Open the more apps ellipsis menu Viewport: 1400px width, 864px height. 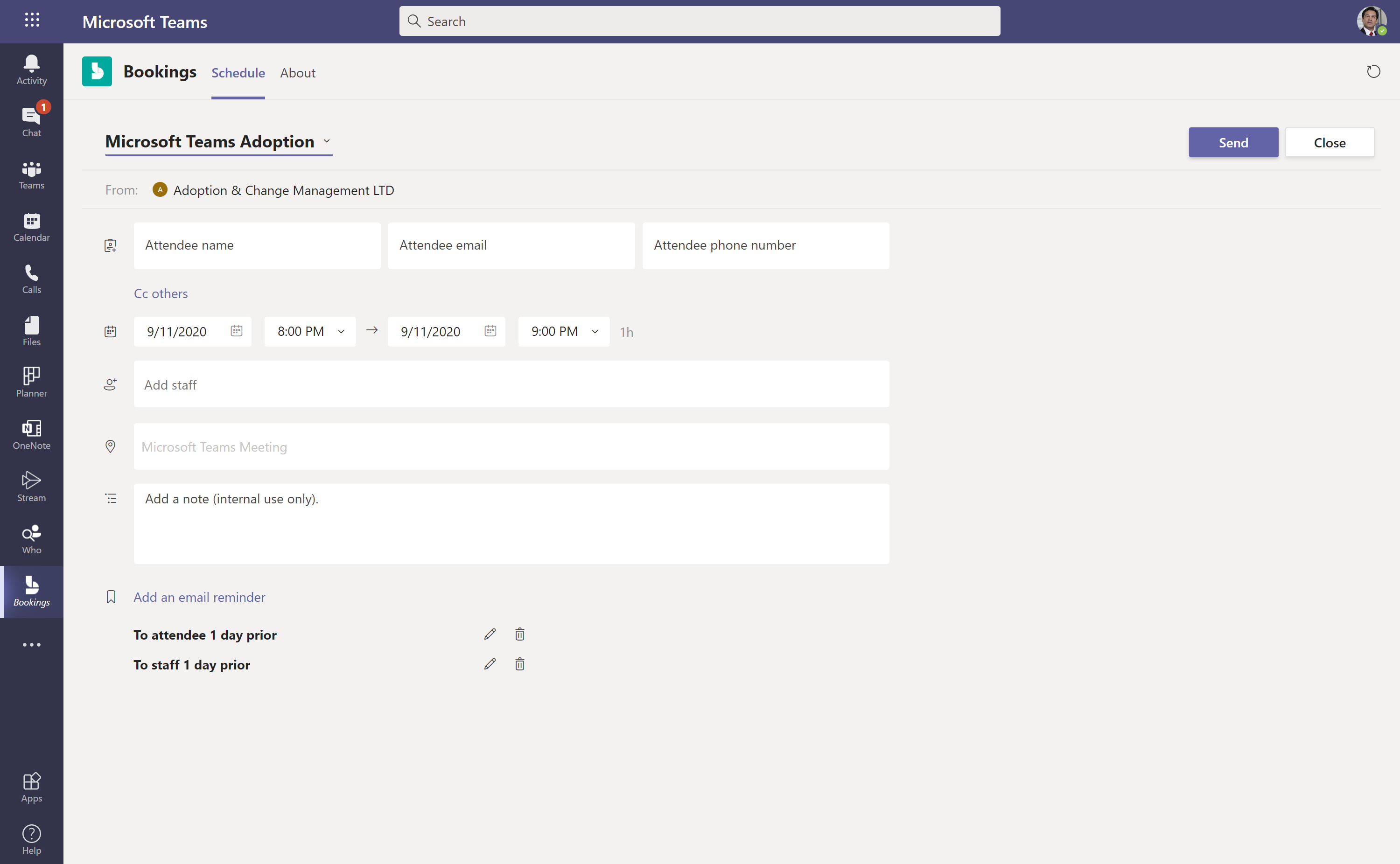(x=31, y=645)
